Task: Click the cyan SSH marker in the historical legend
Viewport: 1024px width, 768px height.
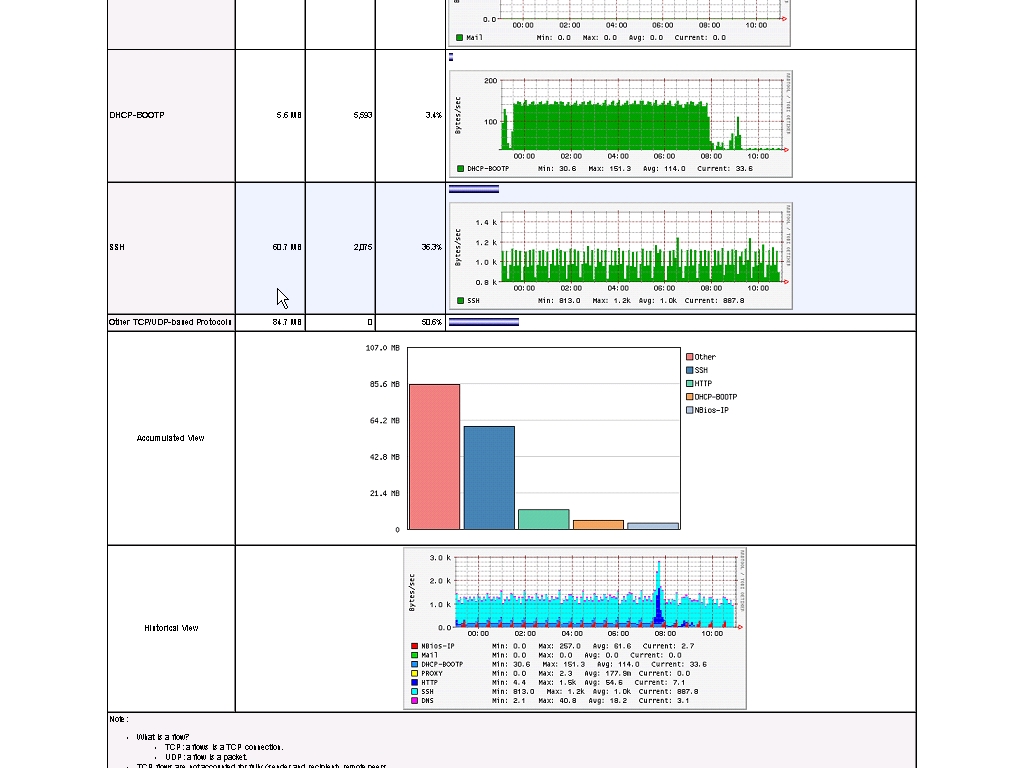Action: coord(414,692)
